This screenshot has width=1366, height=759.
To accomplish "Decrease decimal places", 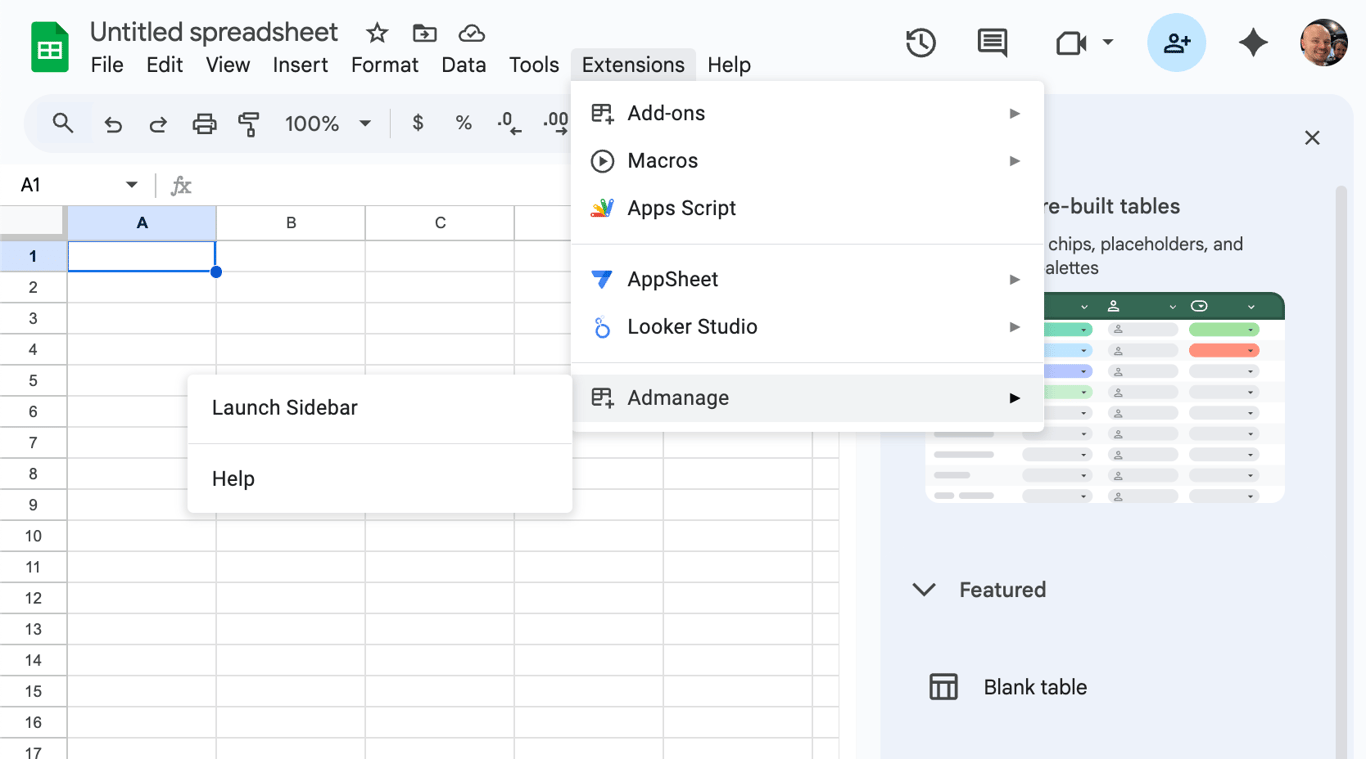I will tap(509, 123).
